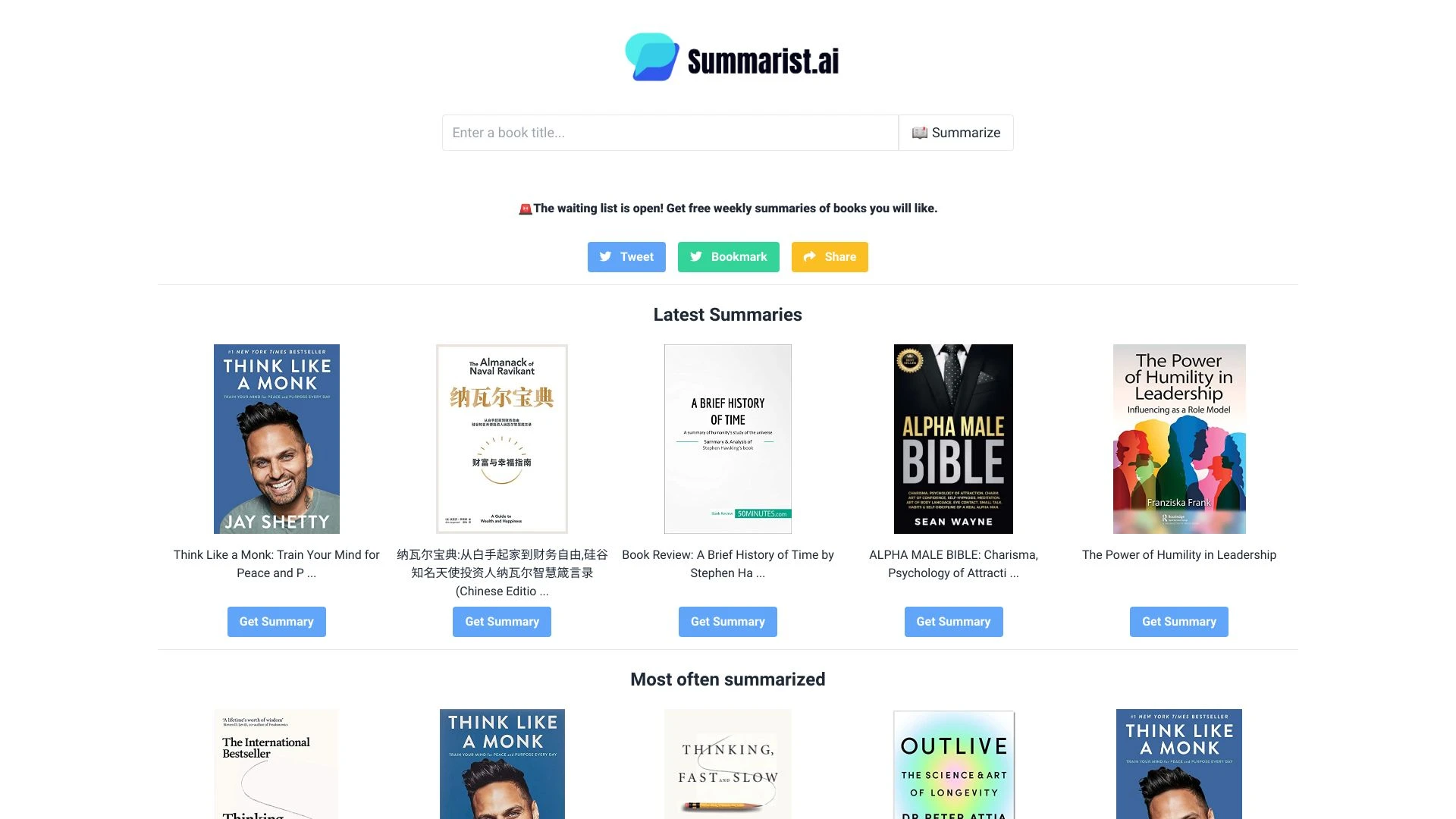Open Outlive book thumbnail
This screenshot has width=1456, height=819.
(953, 763)
